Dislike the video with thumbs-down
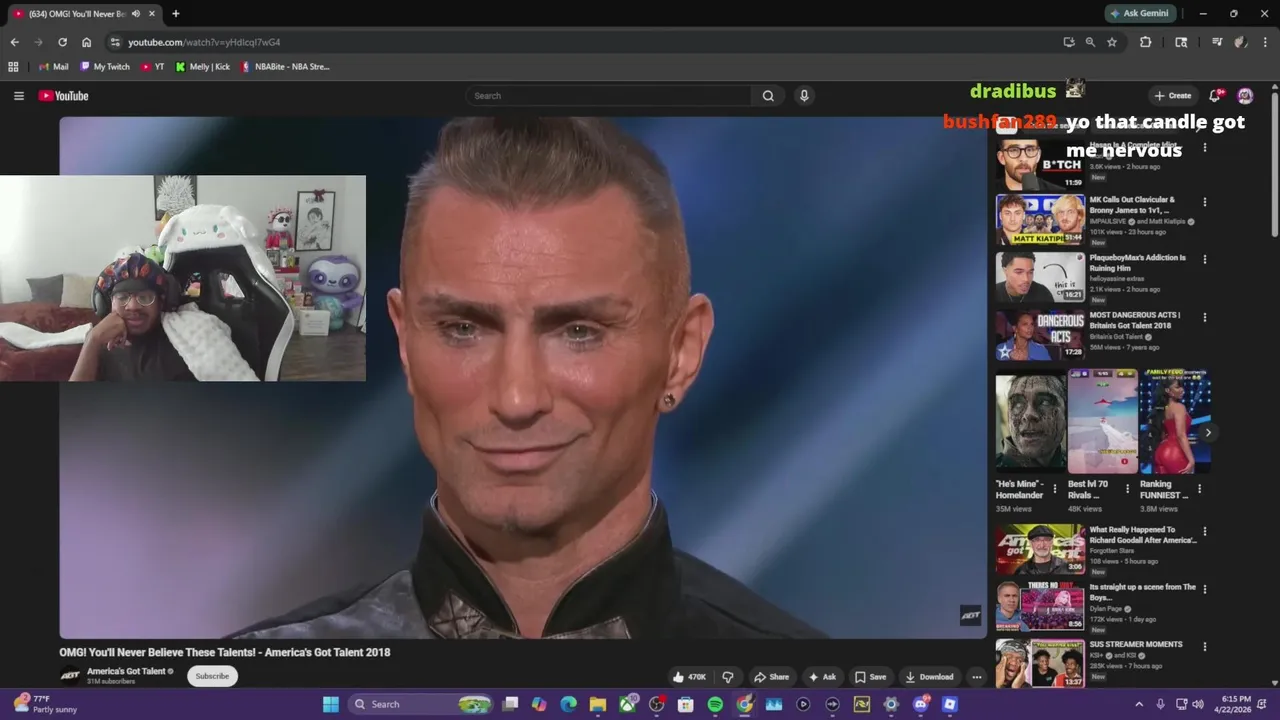 728,677
